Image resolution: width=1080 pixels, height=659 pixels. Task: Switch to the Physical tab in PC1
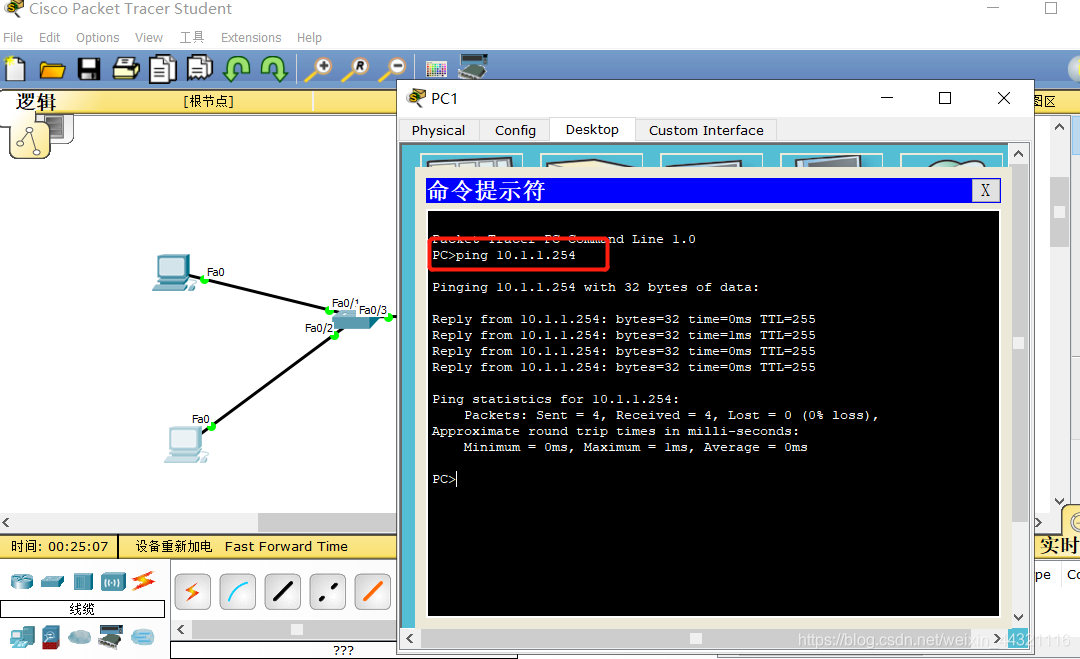pos(439,130)
